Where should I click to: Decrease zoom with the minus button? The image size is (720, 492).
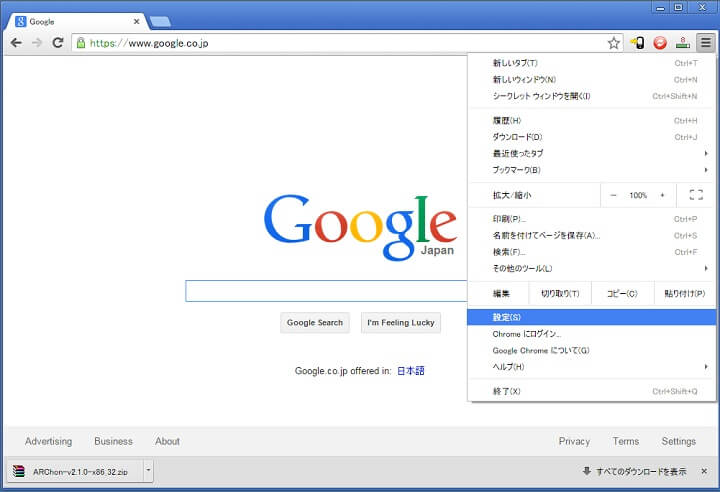tap(613, 195)
